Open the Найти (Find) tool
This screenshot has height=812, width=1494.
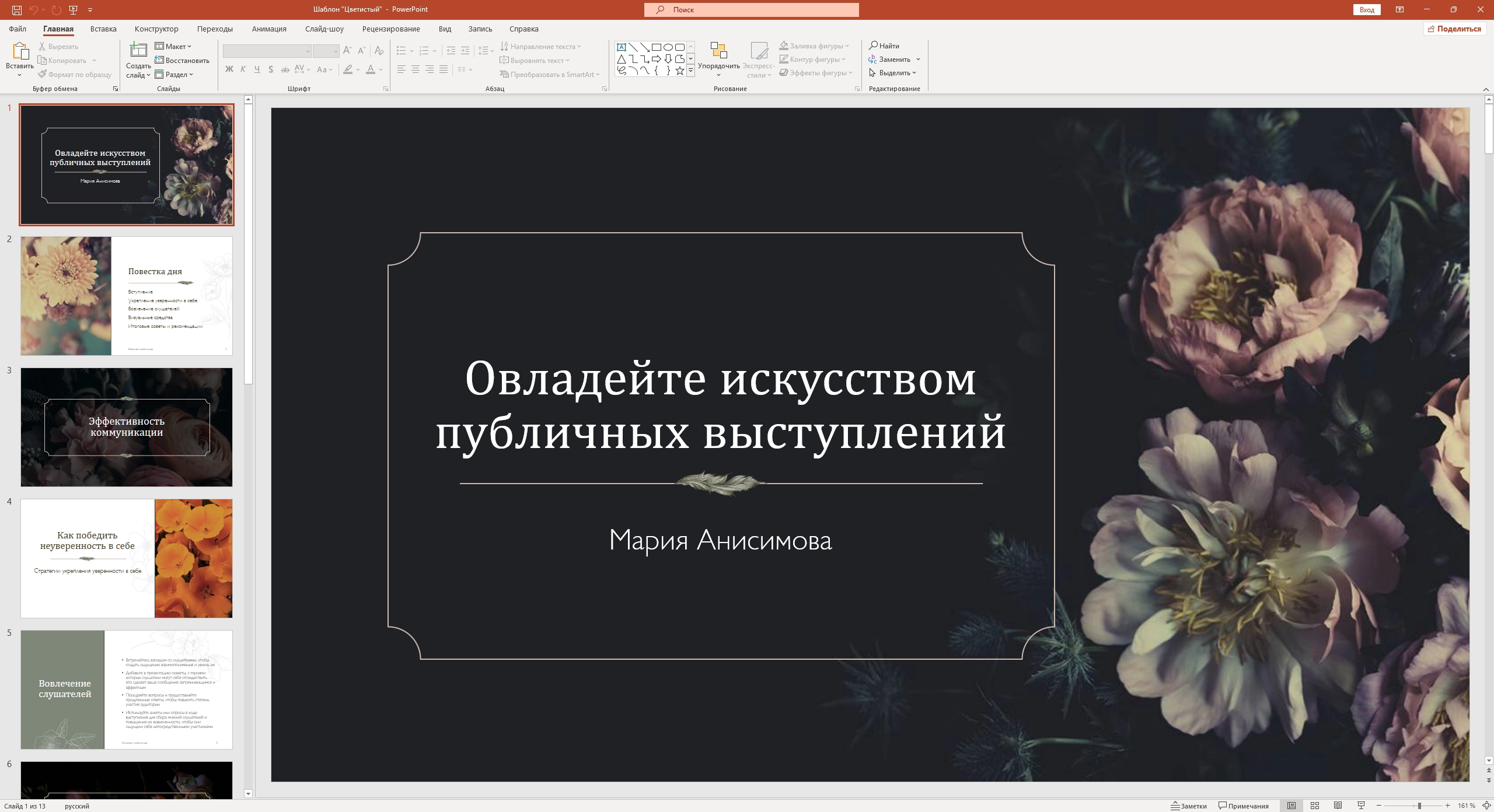(885, 45)
